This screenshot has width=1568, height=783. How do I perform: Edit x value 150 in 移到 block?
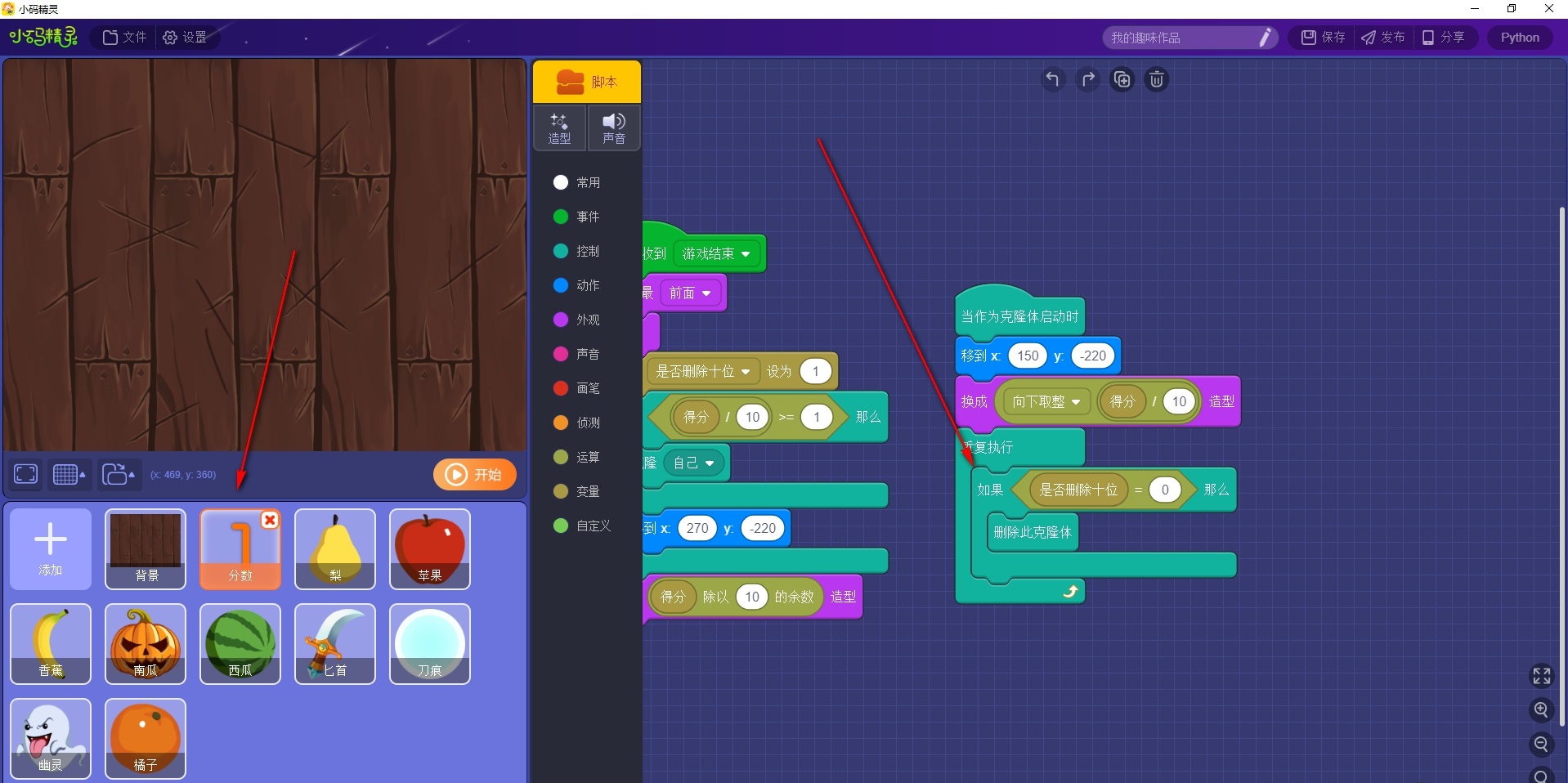[1028, 356]
